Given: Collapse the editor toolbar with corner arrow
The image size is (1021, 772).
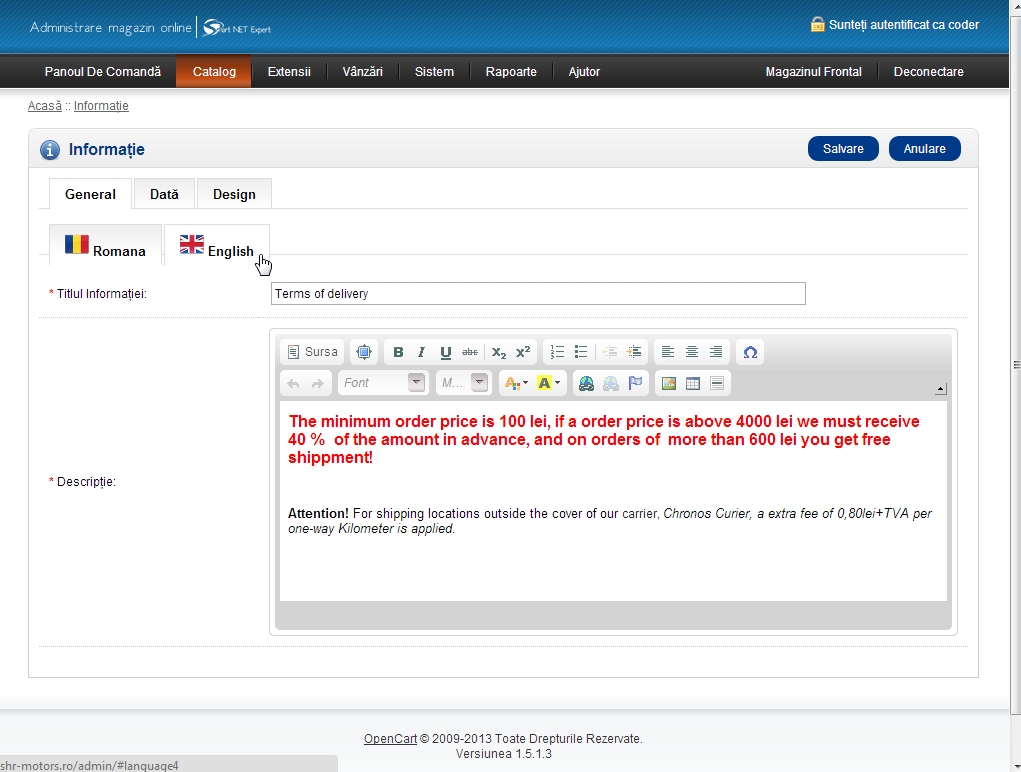Looking at the screenshot, I should pyautogui.click(x=940, y=389).
